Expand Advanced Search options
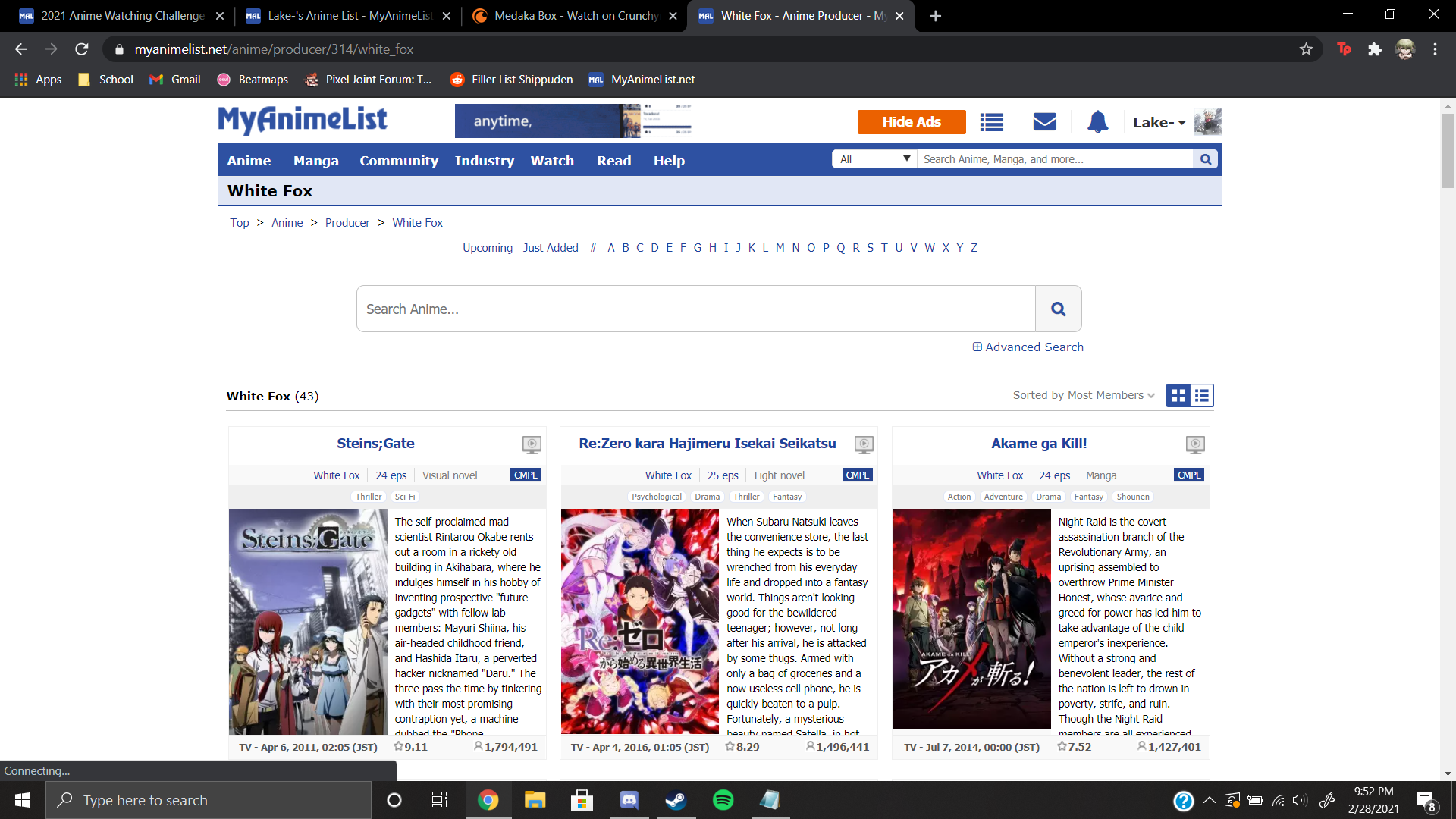 pyautogui.click(x=1028, y=347)
